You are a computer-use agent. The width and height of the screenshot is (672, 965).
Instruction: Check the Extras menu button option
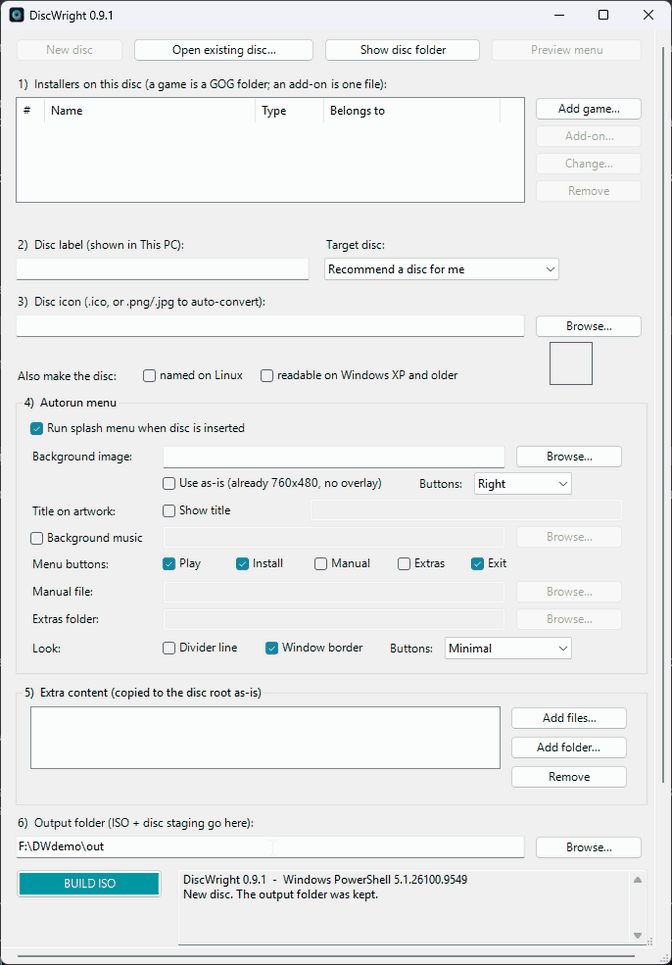click(x=421, y=564)
